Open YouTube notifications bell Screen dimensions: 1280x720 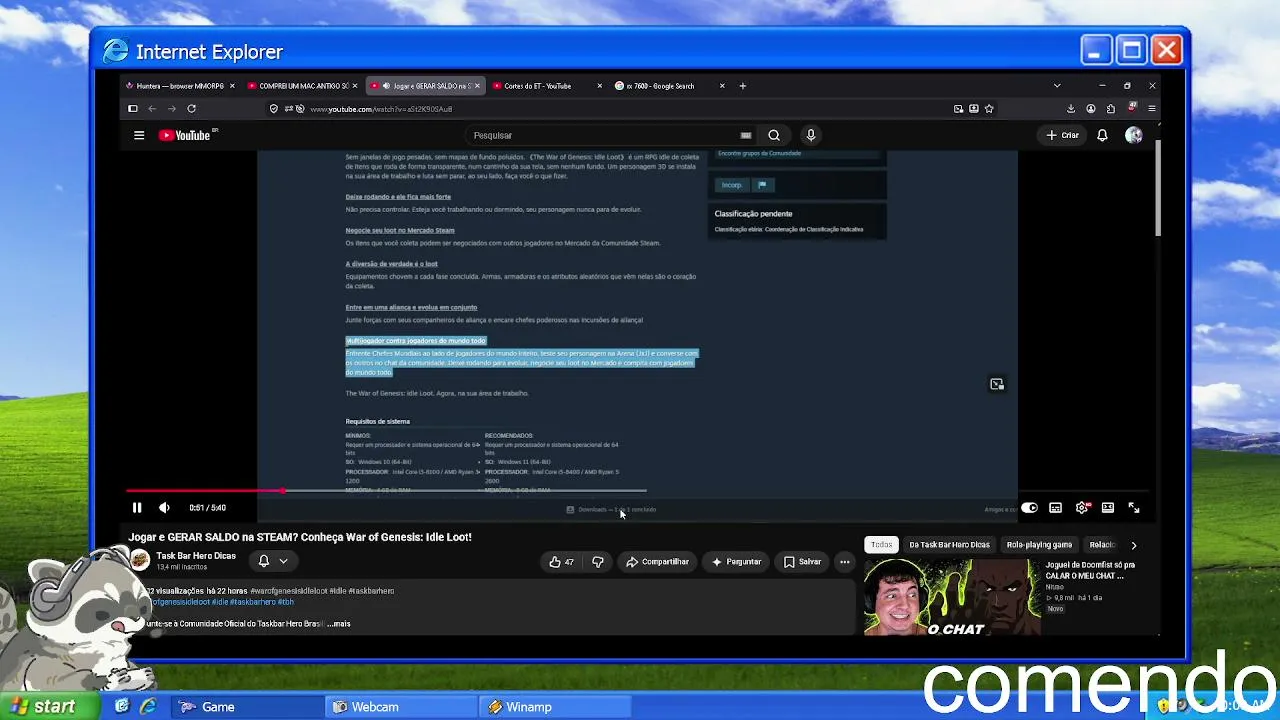pyautogui.click(x=1102, y=135)
